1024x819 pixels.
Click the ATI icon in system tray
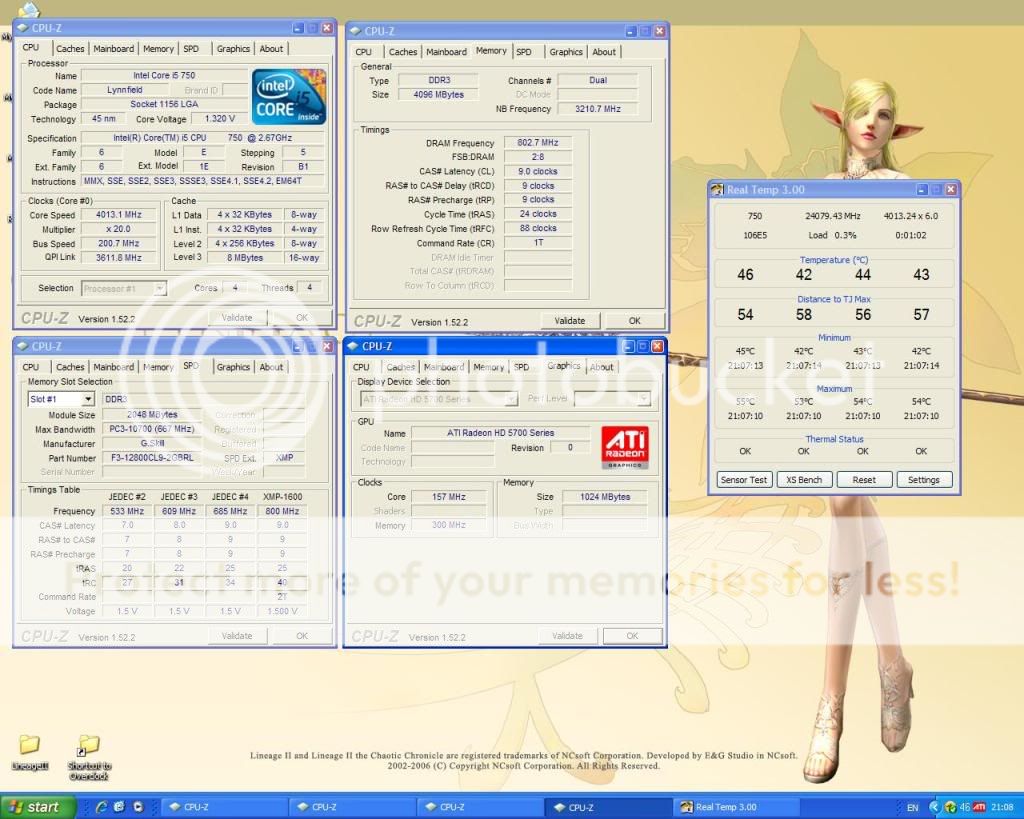(x=980, y=807)
